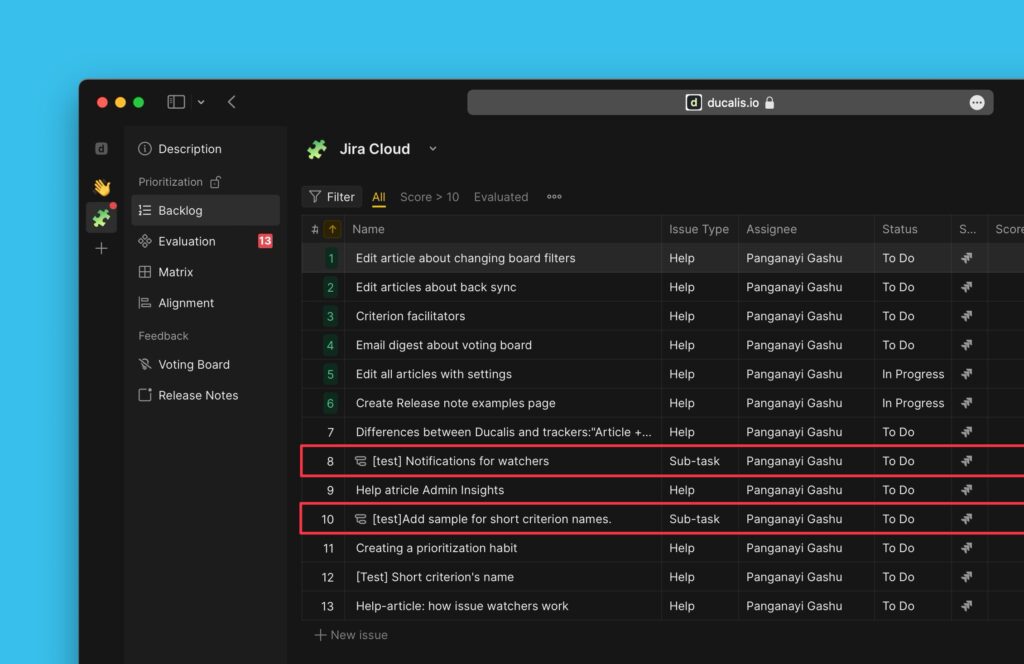Screen dimensions: 1024x664
Task: Open the Ducalis 'd' home icon
Action: click(101, 149)
